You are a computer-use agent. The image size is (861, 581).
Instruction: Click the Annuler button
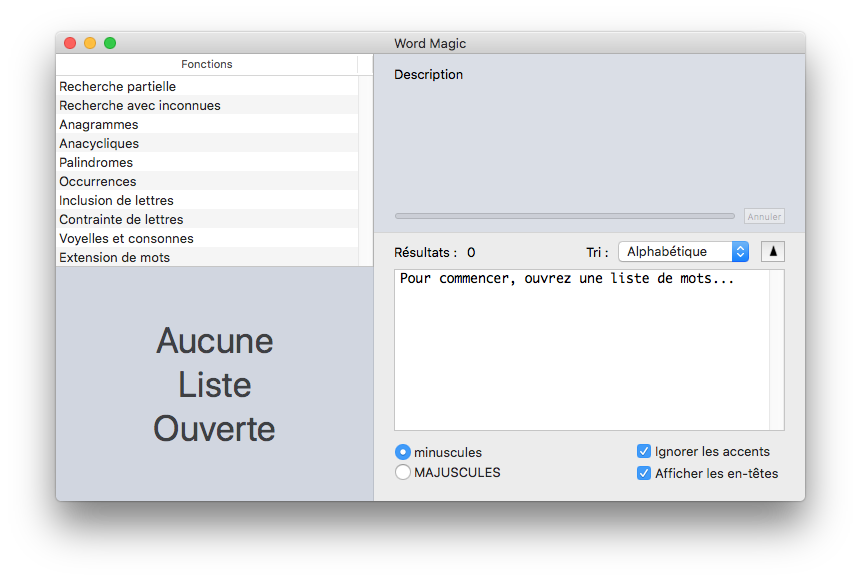coord(764,216)
